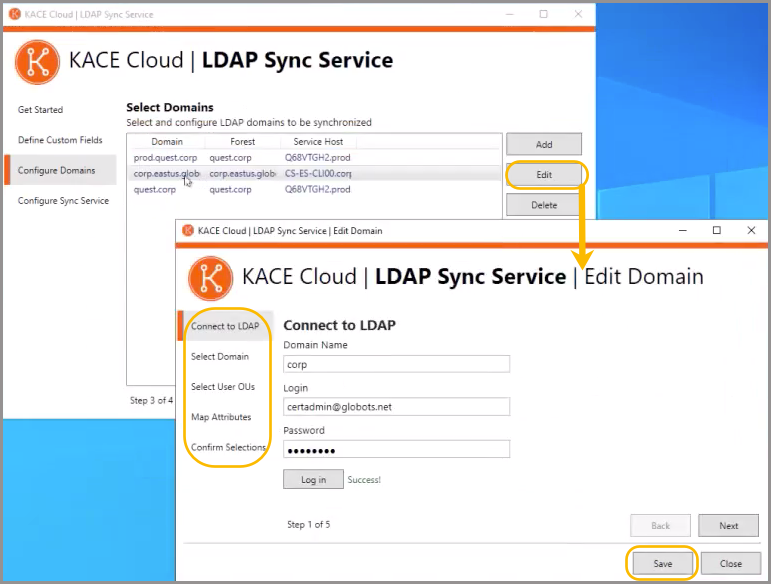Screen dimensions: 771x584
Task: Click the large KACE logo in main window
Action: pos(36,61)
